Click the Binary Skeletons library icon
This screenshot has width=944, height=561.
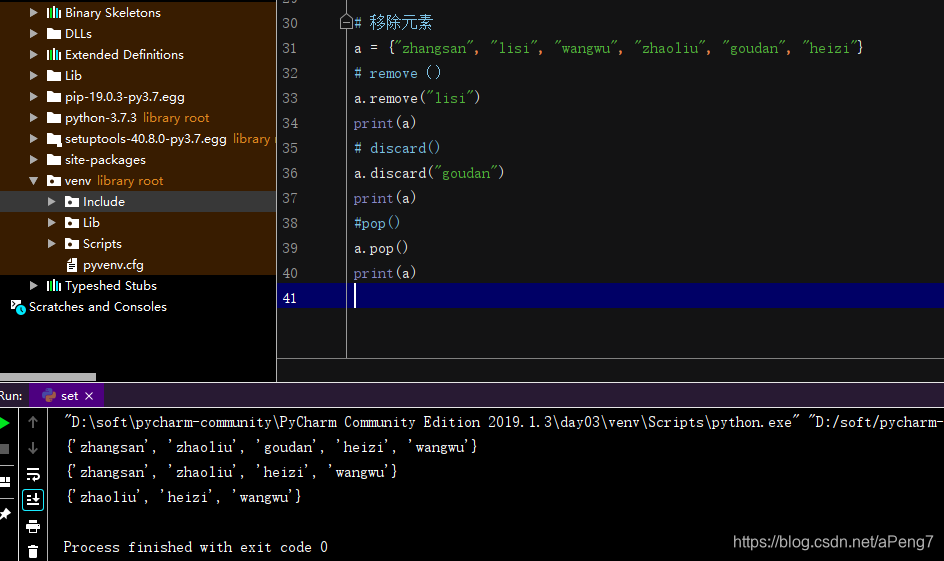point(54,13)
